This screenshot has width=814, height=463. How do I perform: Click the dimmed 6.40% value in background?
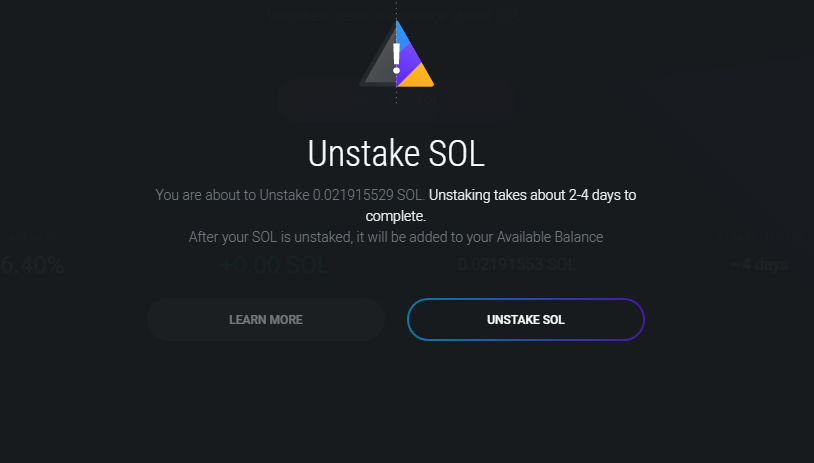[x=32, y=265]
